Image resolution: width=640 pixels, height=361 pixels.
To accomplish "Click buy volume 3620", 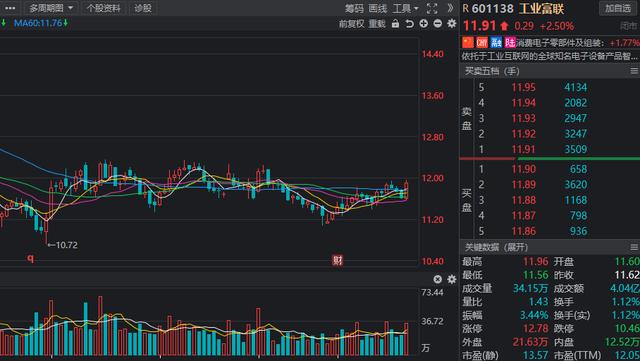I will point(576,185).
